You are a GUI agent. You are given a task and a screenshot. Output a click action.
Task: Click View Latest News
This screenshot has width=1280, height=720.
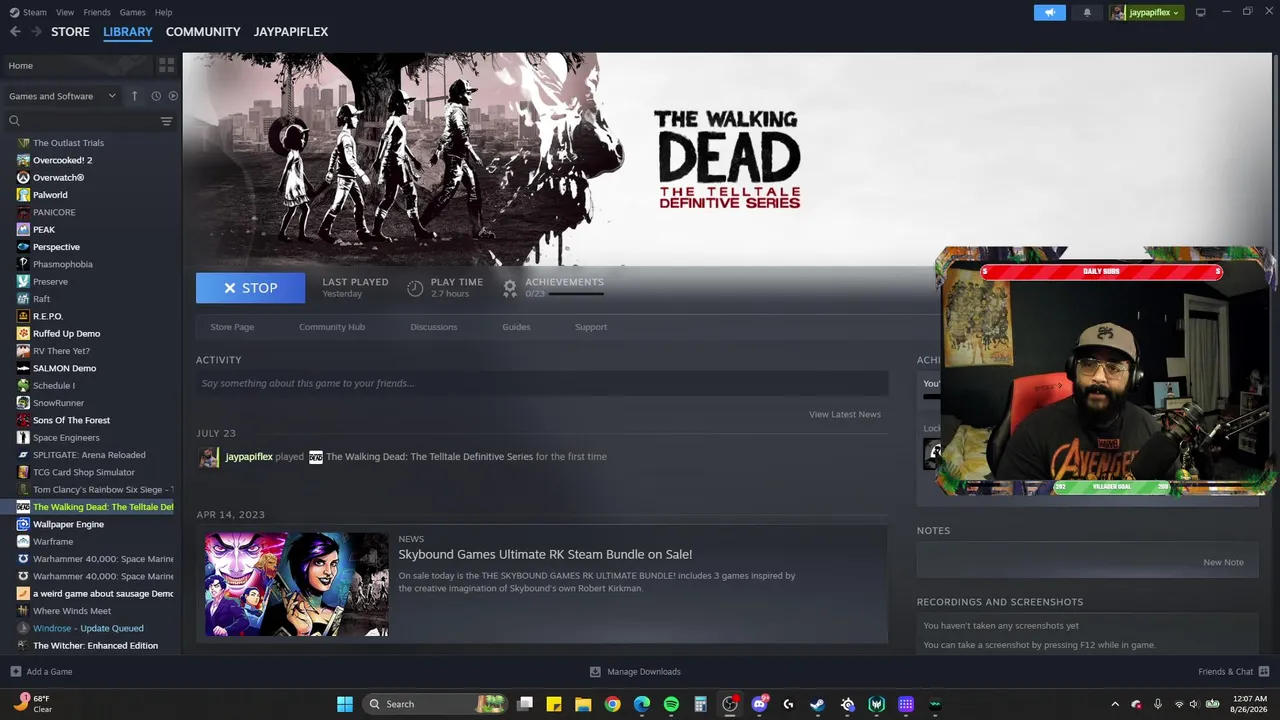pos(845,414)
